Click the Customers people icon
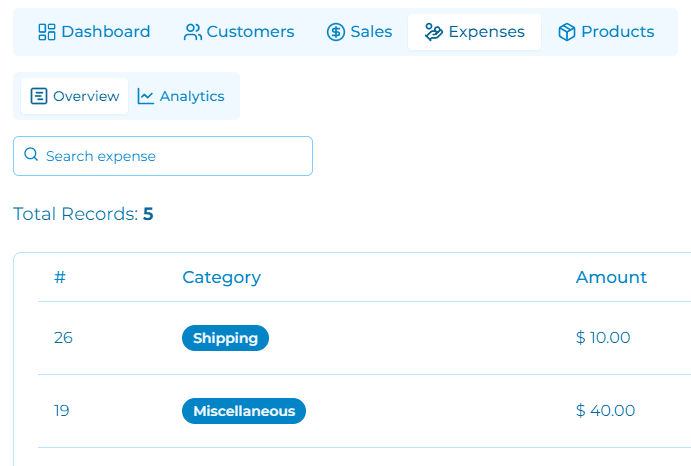This screenshot has width=691, height=466. (193, 32)
